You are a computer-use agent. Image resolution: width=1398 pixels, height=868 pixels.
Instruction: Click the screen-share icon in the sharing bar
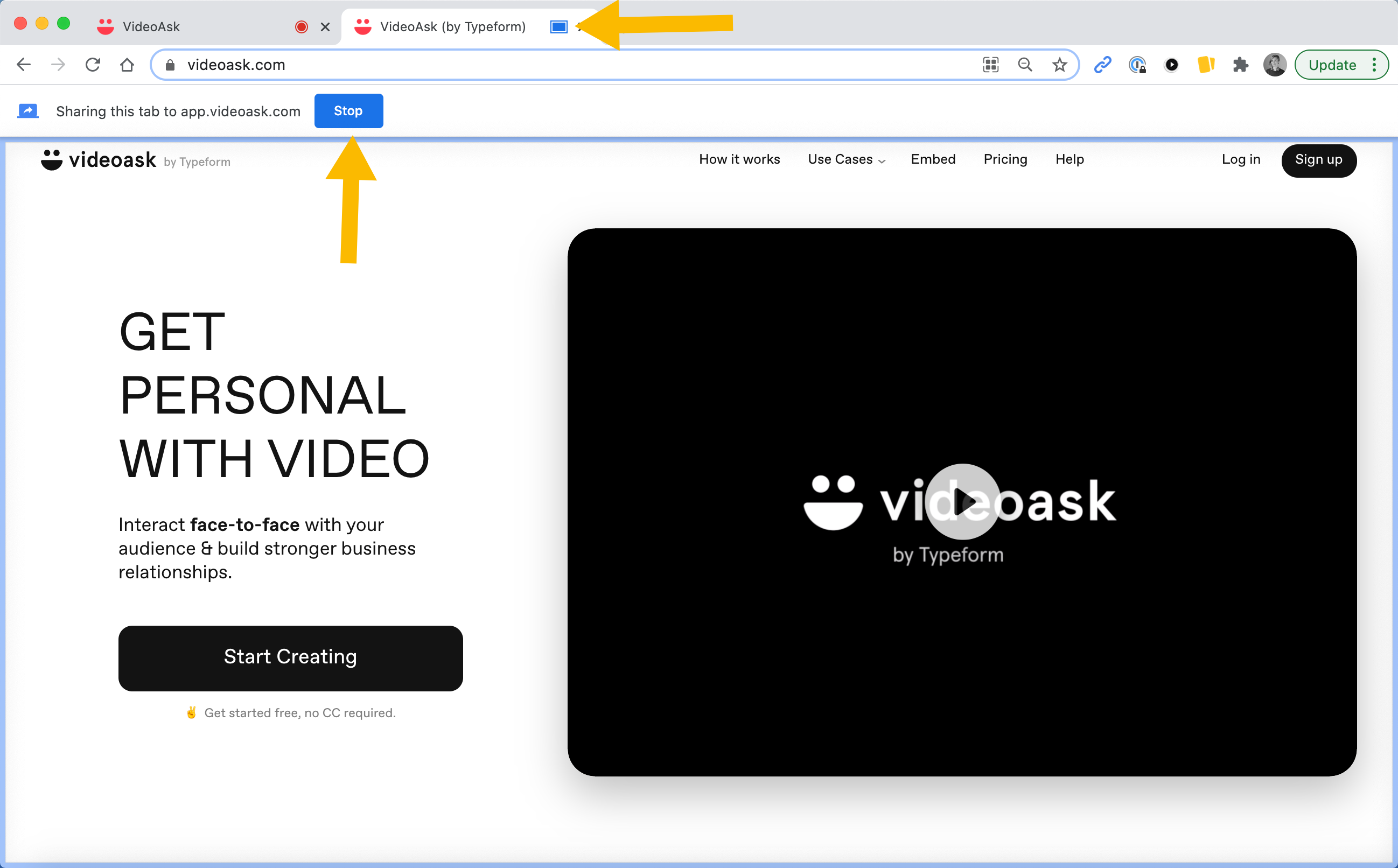coord(27,111)
